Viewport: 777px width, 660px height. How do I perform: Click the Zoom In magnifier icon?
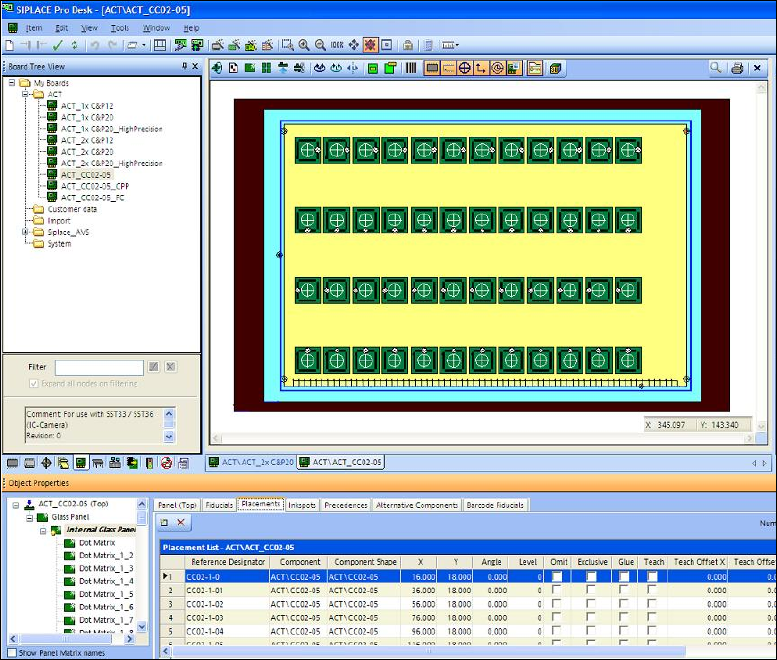tap(304, 46)
